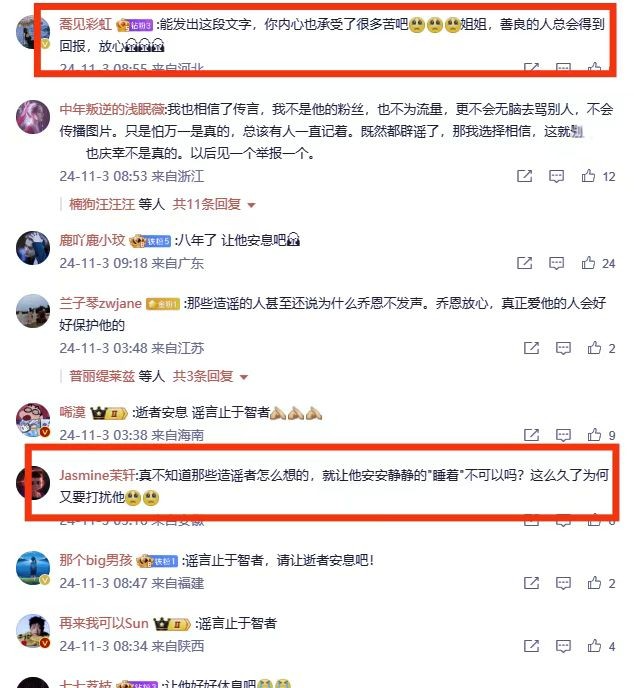Forward 再来我可以Sun's comment
Image resolution: width=634 pixels, height=688 pixels.
(x=531, y=646)
